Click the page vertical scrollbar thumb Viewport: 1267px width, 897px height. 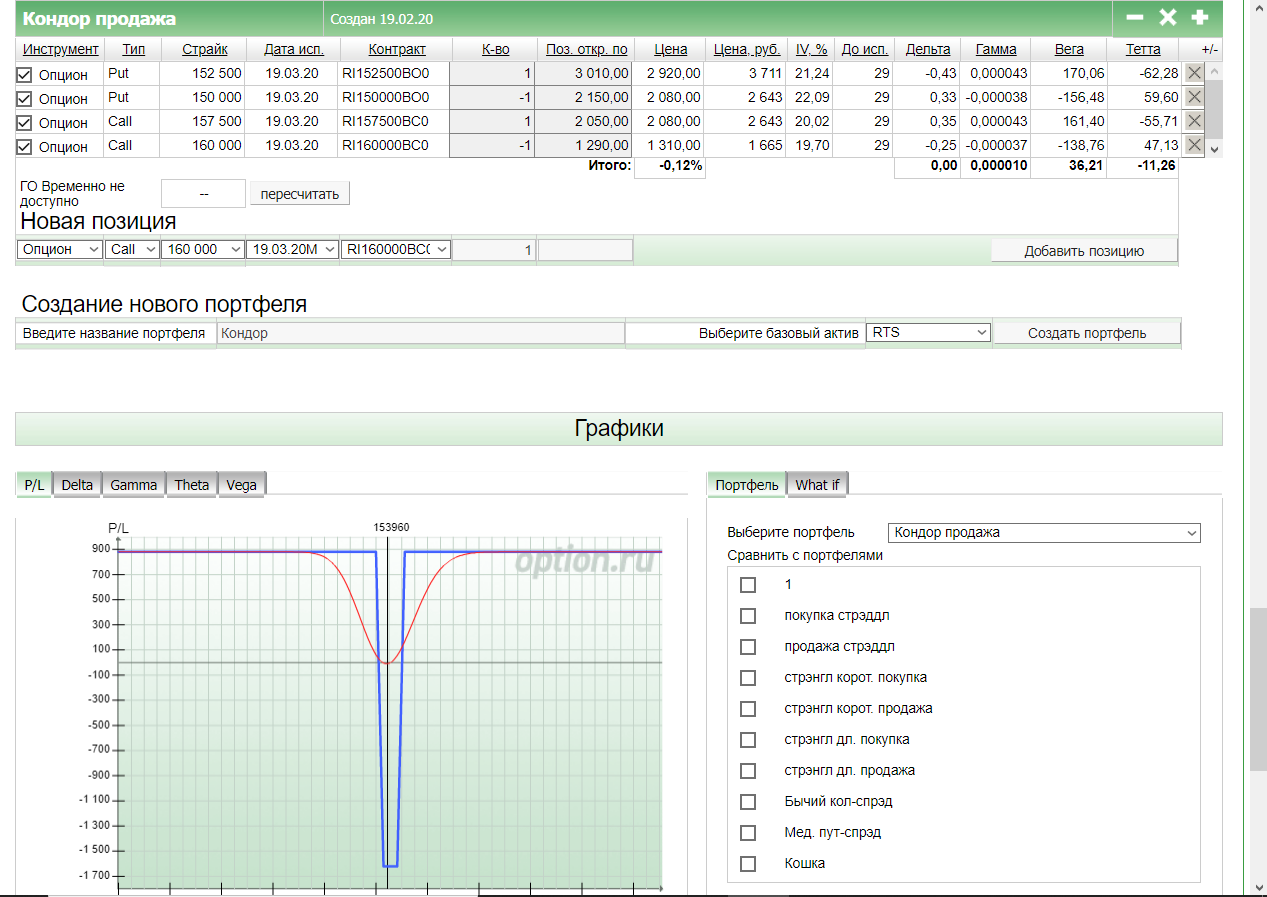click(x=1258, y=688)
